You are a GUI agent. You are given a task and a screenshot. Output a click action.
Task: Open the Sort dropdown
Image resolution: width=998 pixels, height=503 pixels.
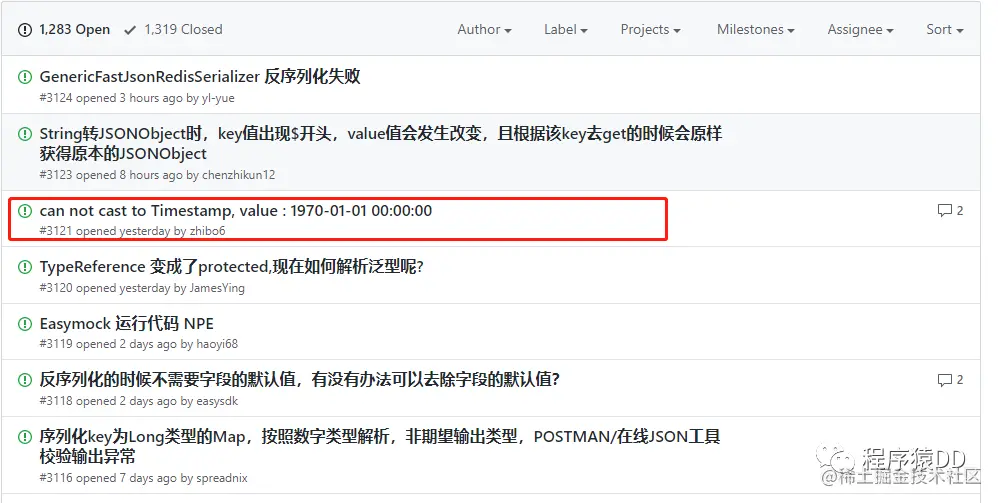pos(945,30)
